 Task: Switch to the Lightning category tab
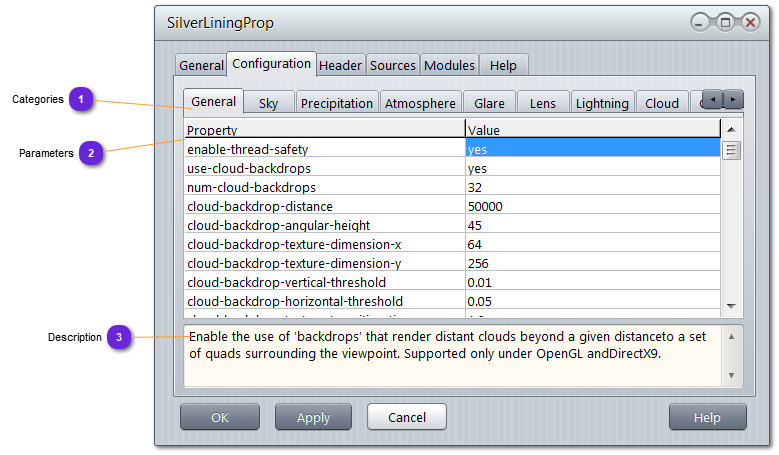[x=602, y=103]
